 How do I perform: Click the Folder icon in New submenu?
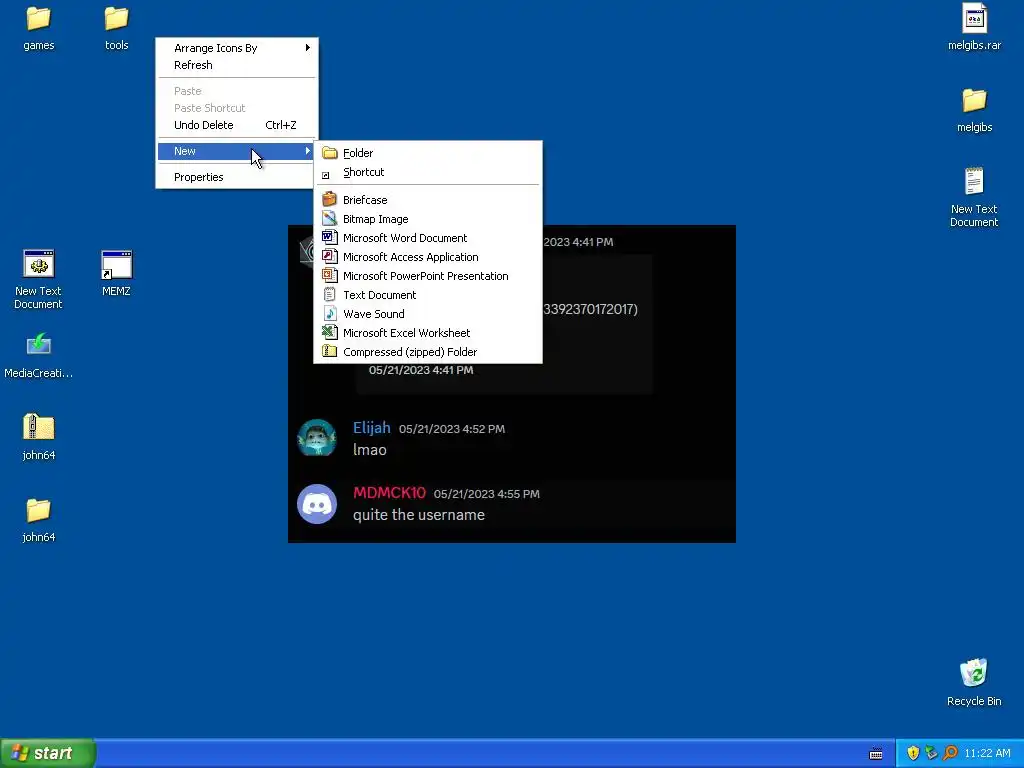tap(330, 153)
